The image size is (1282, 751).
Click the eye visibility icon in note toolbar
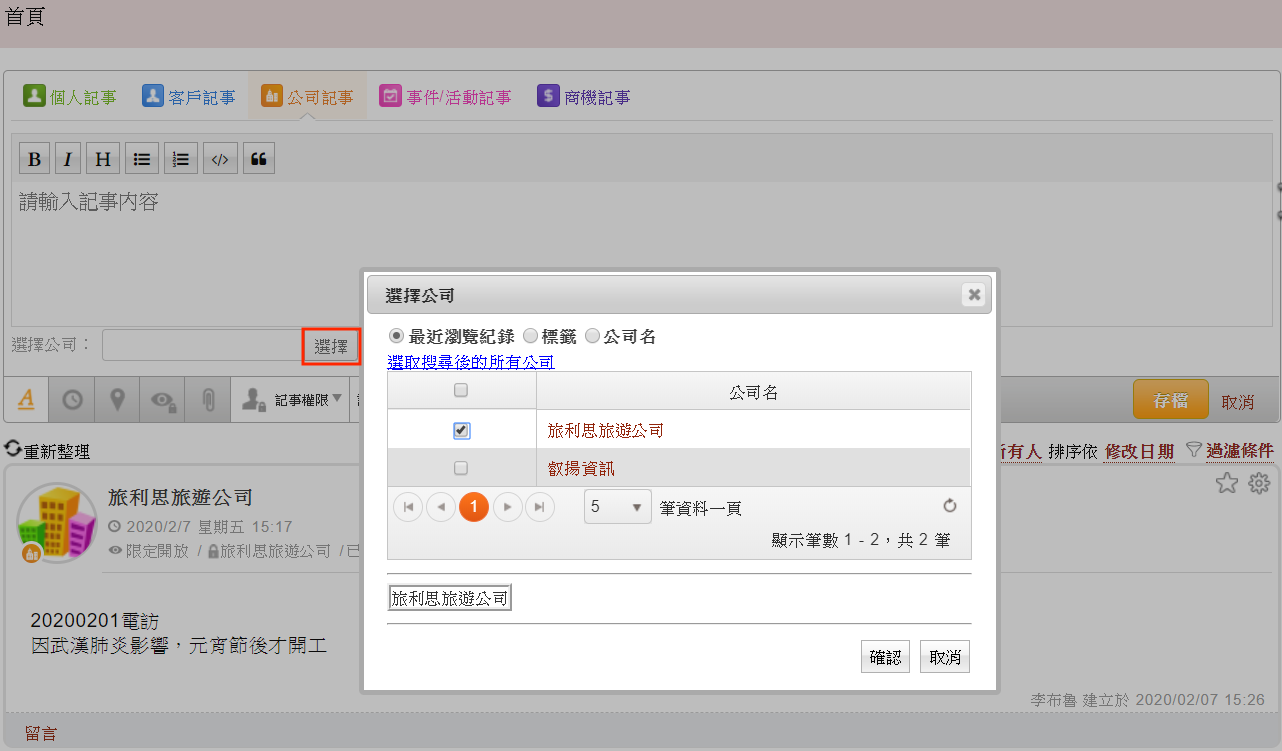tap(162, 399)
